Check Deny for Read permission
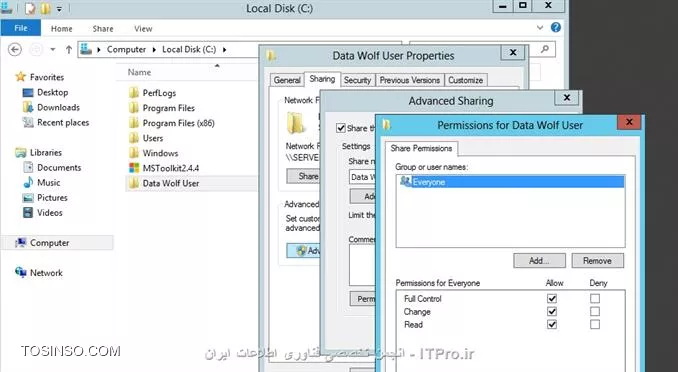Viewport: 678px width, 372px height. coord(595,324)
